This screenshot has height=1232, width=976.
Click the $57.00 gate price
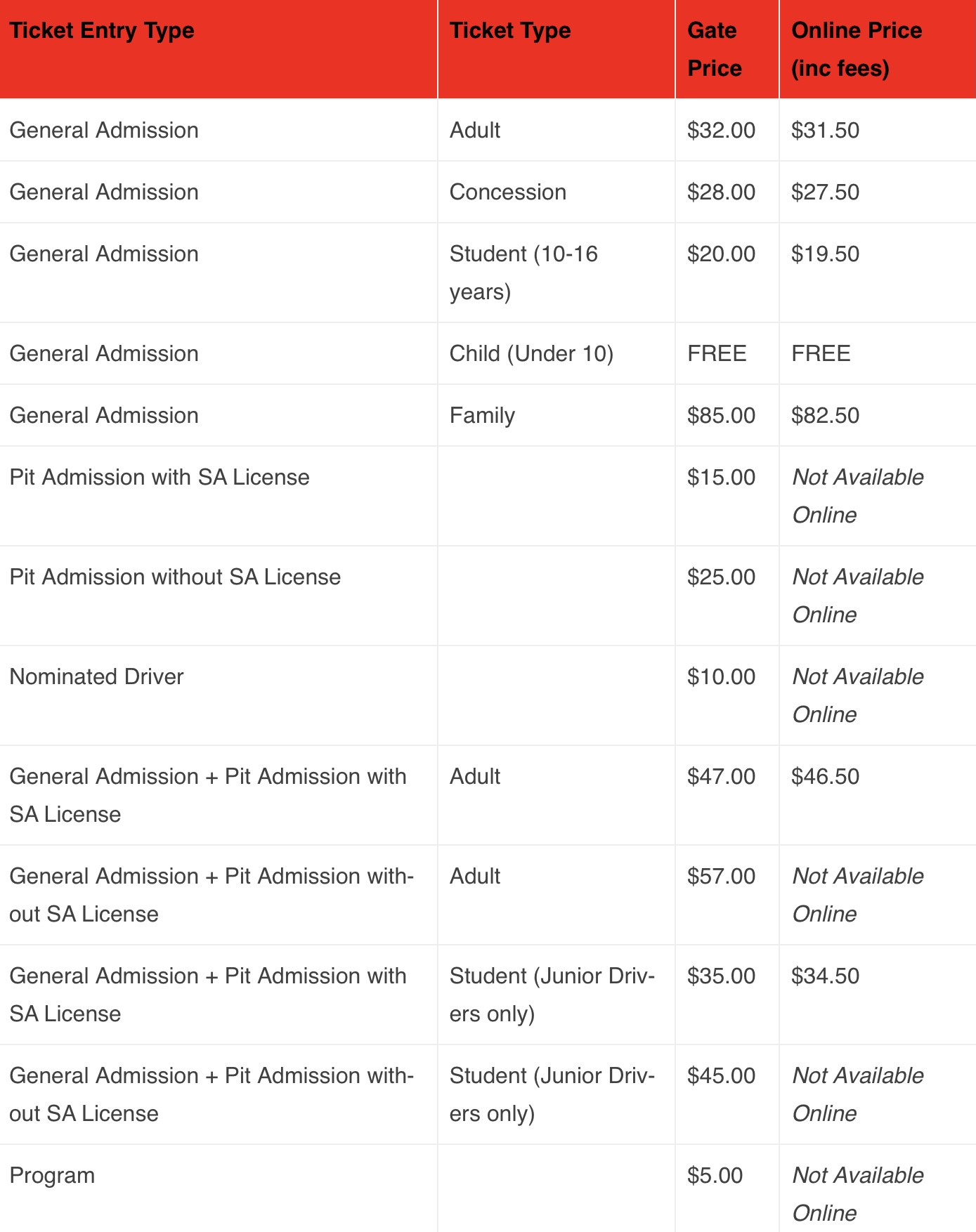[721, 877]
